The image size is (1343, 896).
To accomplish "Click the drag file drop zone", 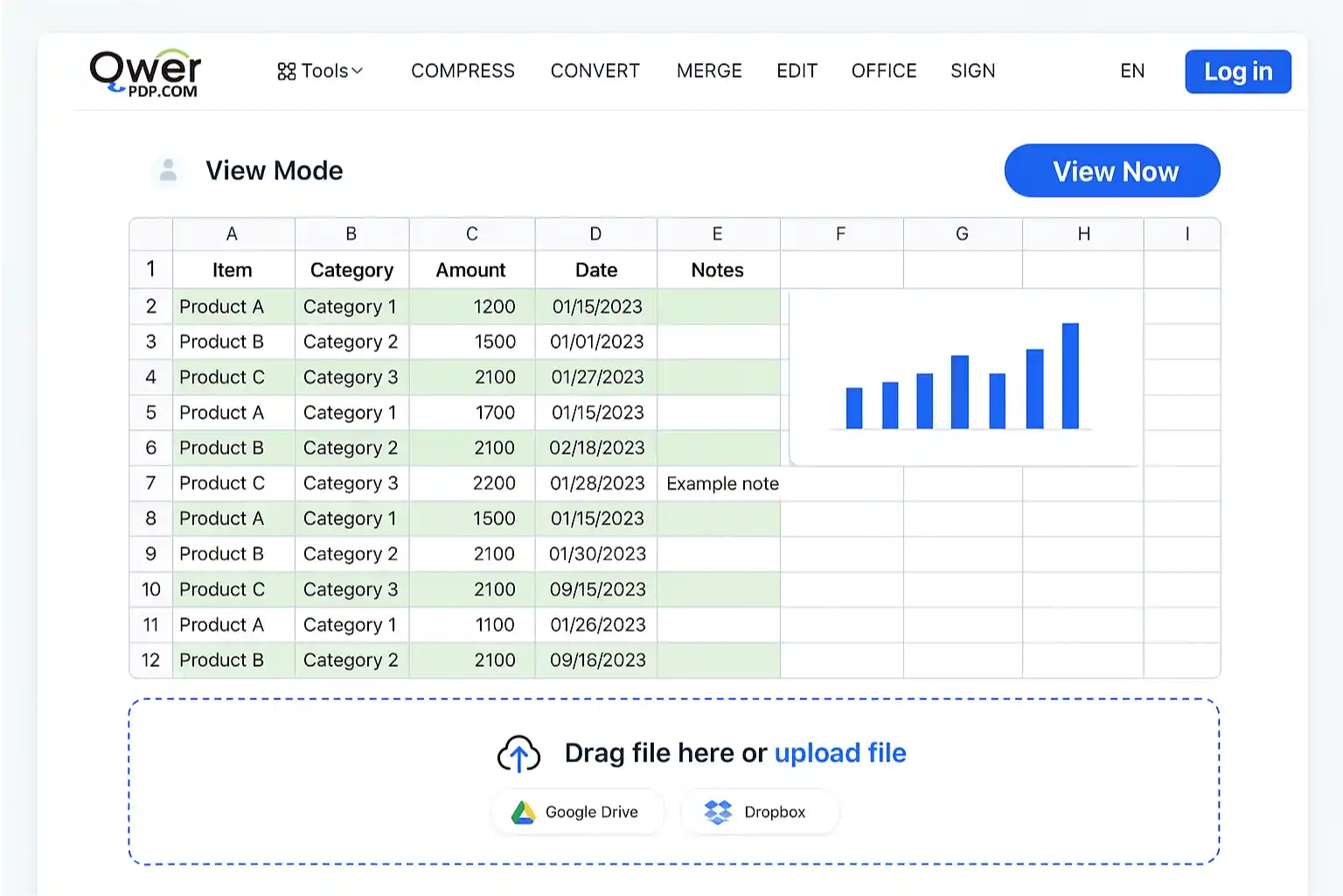I will (x=674, y=781).
